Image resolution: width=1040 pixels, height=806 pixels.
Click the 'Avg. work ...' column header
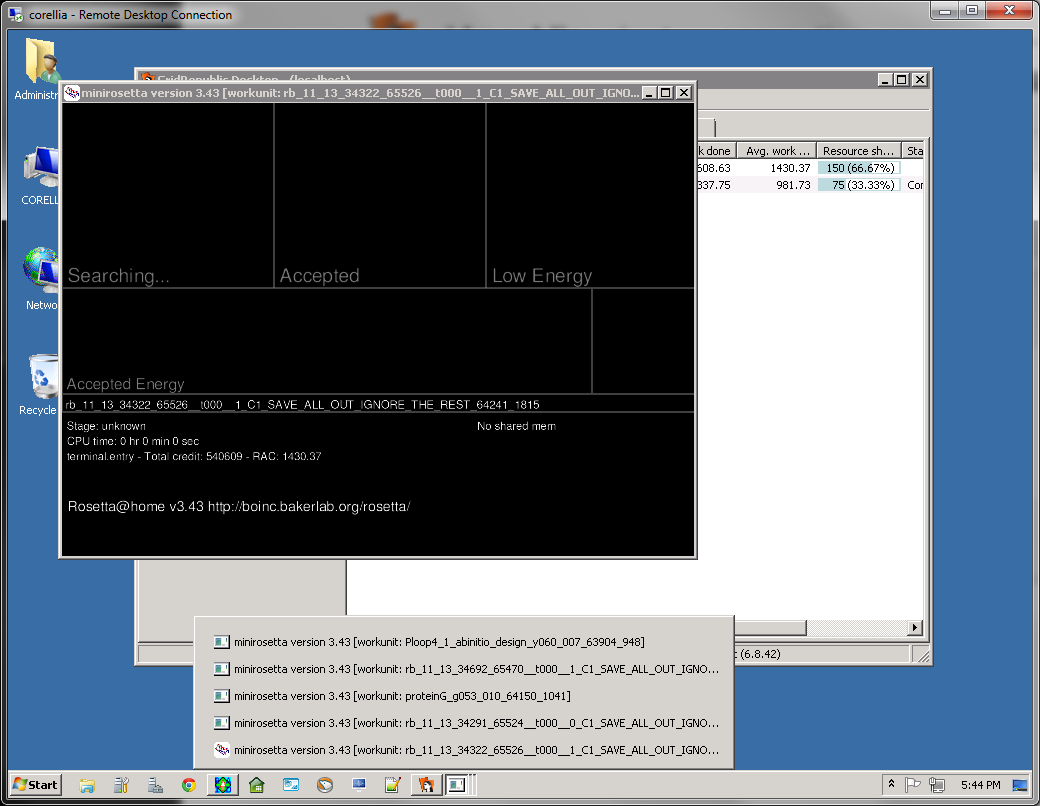tap(777, 151)
